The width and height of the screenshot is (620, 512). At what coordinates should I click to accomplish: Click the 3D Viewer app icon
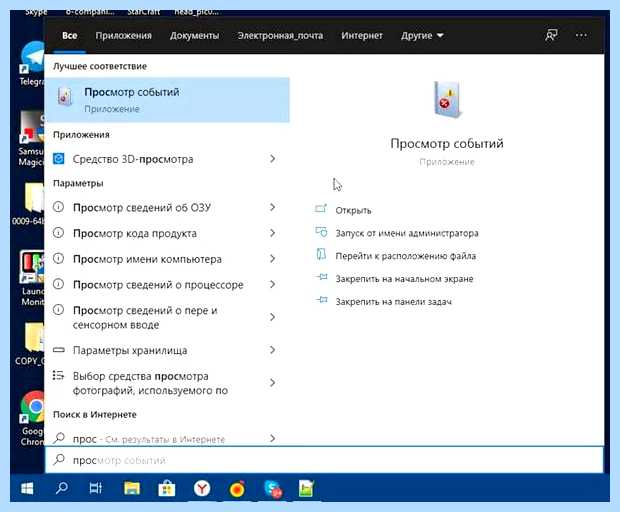59,159
